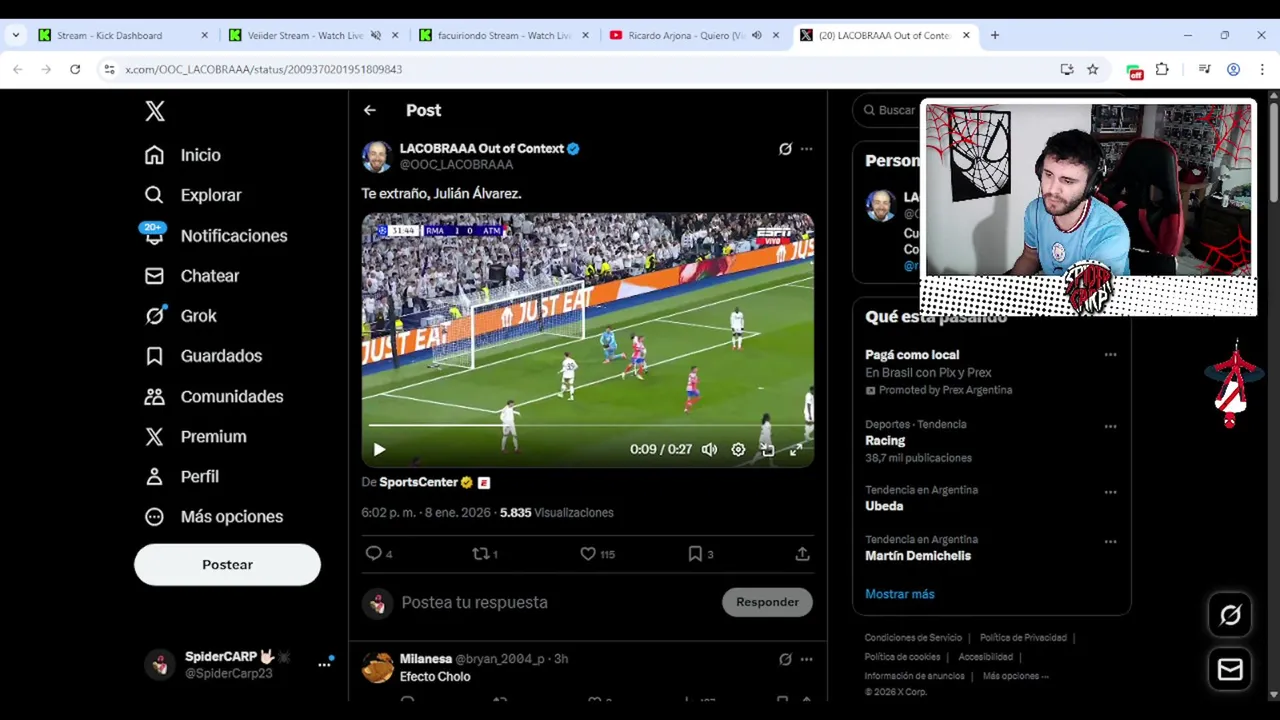Image resolution: width=1280 pixels, height=720 pixels.
Task: Expand the video to fullscreen
Action: (x=796, y=450)
